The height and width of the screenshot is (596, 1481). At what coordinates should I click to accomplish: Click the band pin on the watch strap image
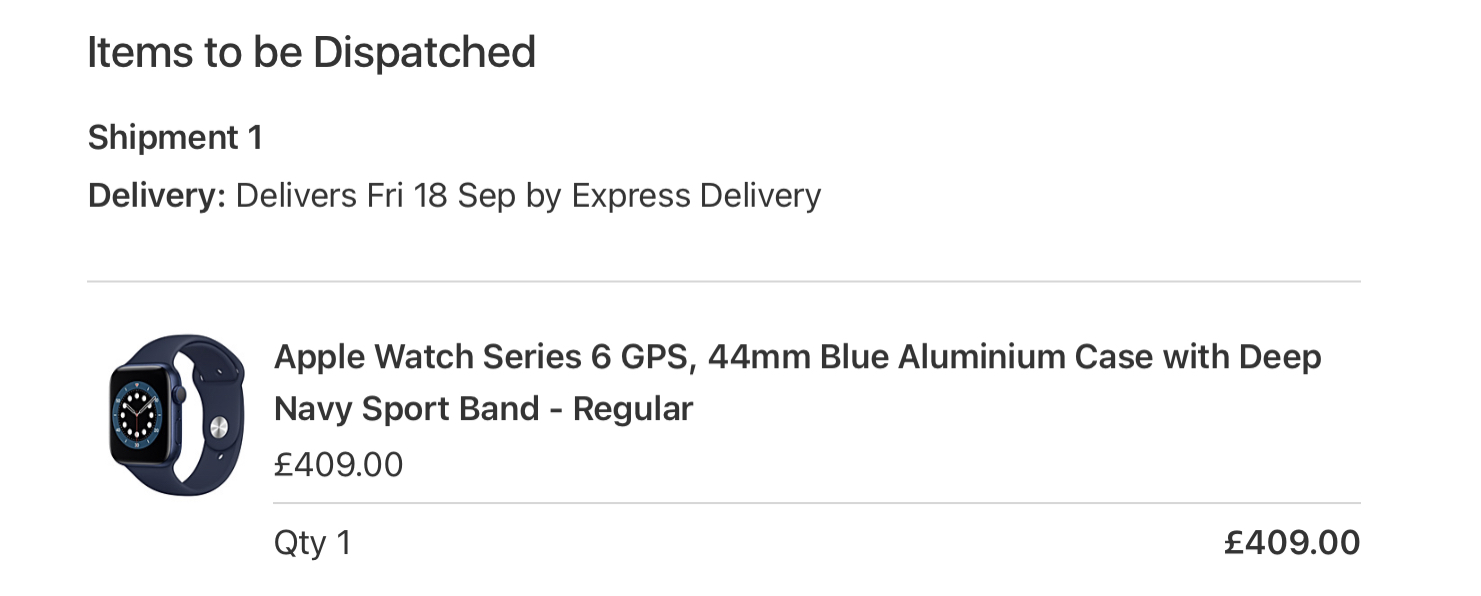point(218,428)
